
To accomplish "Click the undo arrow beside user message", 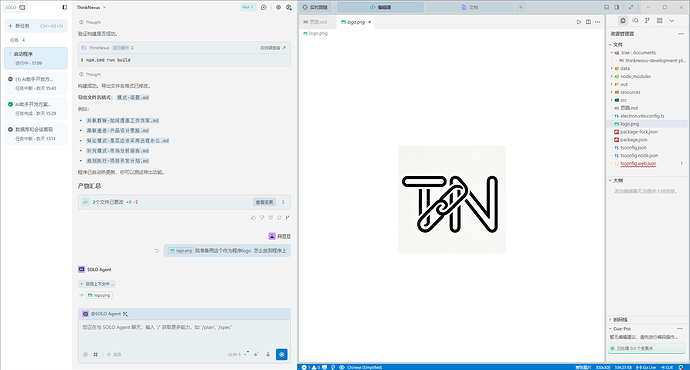I will click(157, 250).
